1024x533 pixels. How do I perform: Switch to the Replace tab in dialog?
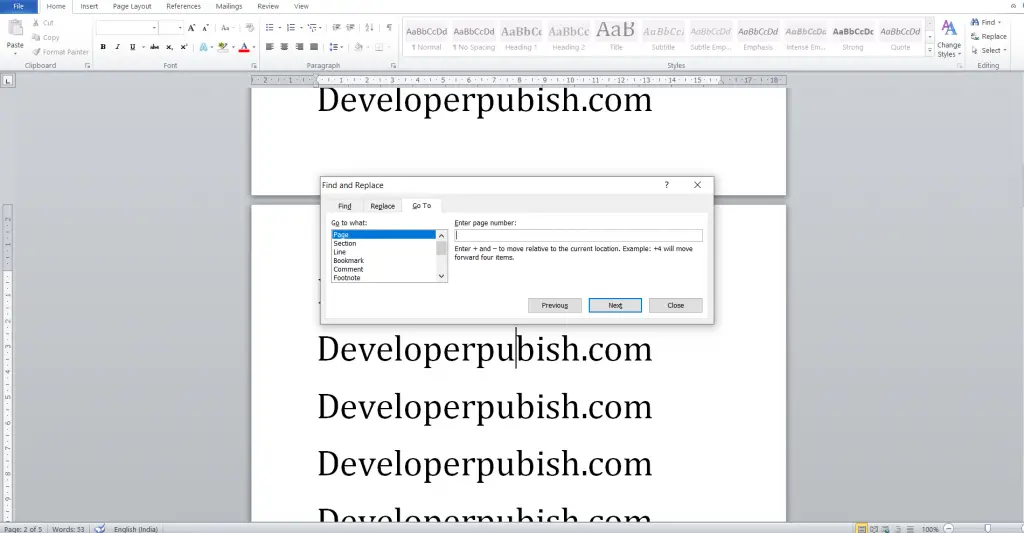tap(382, 206)
